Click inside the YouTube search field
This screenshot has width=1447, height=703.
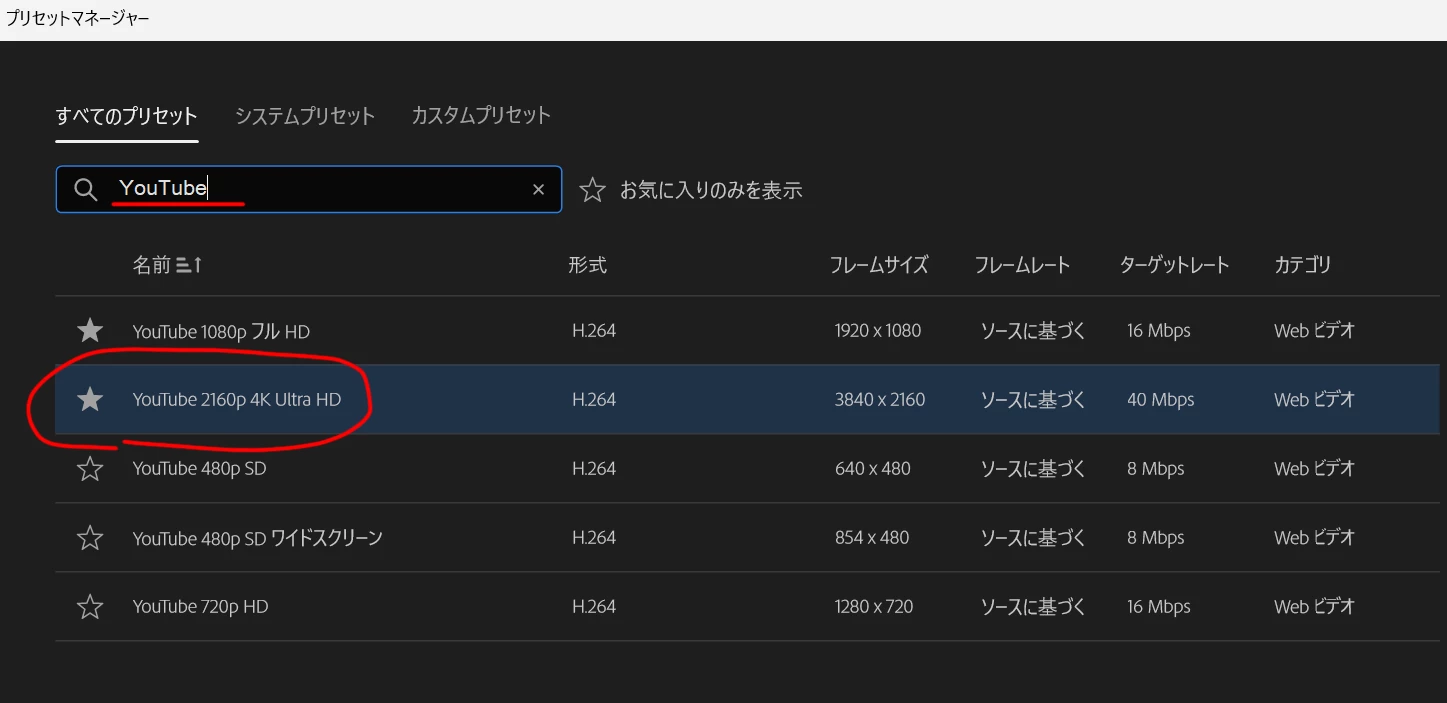point(310,189)
